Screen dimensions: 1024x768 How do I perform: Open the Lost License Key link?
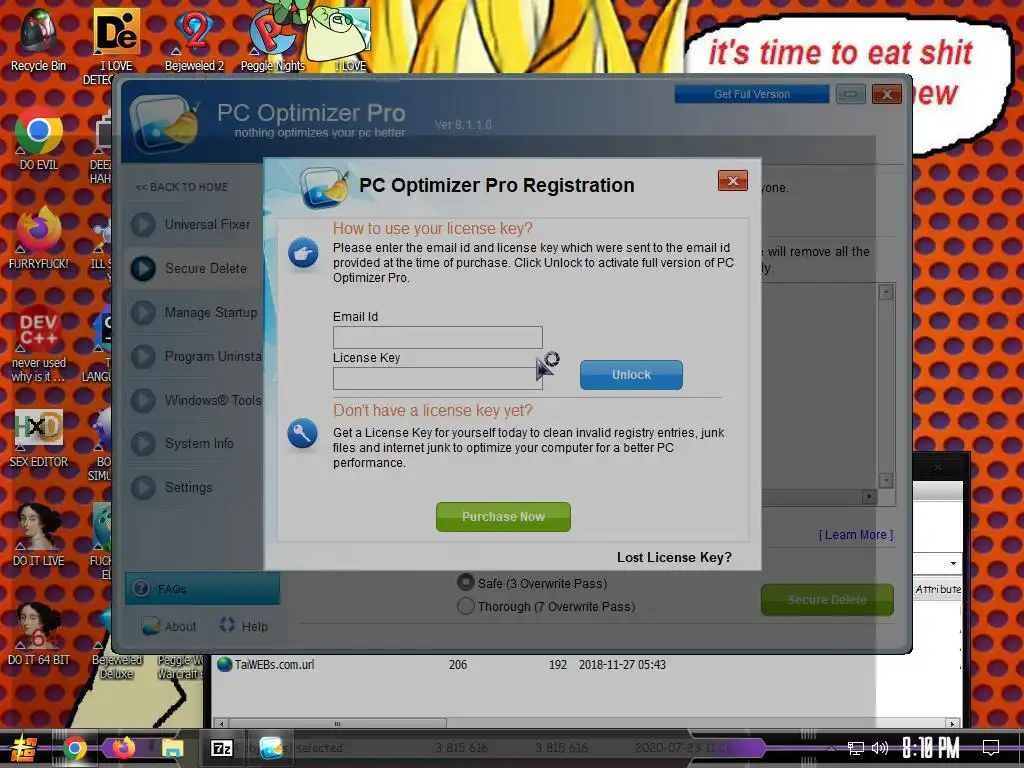674,557
